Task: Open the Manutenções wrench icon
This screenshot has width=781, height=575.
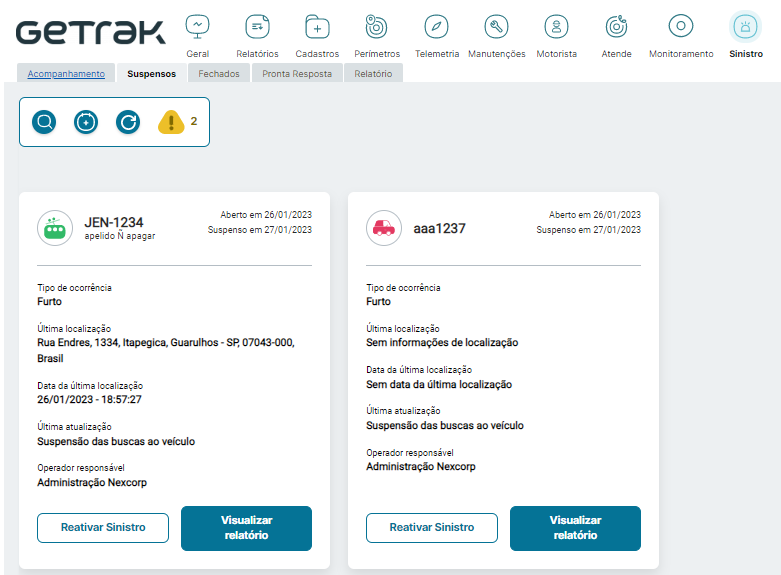Action: tap(496, 27)
